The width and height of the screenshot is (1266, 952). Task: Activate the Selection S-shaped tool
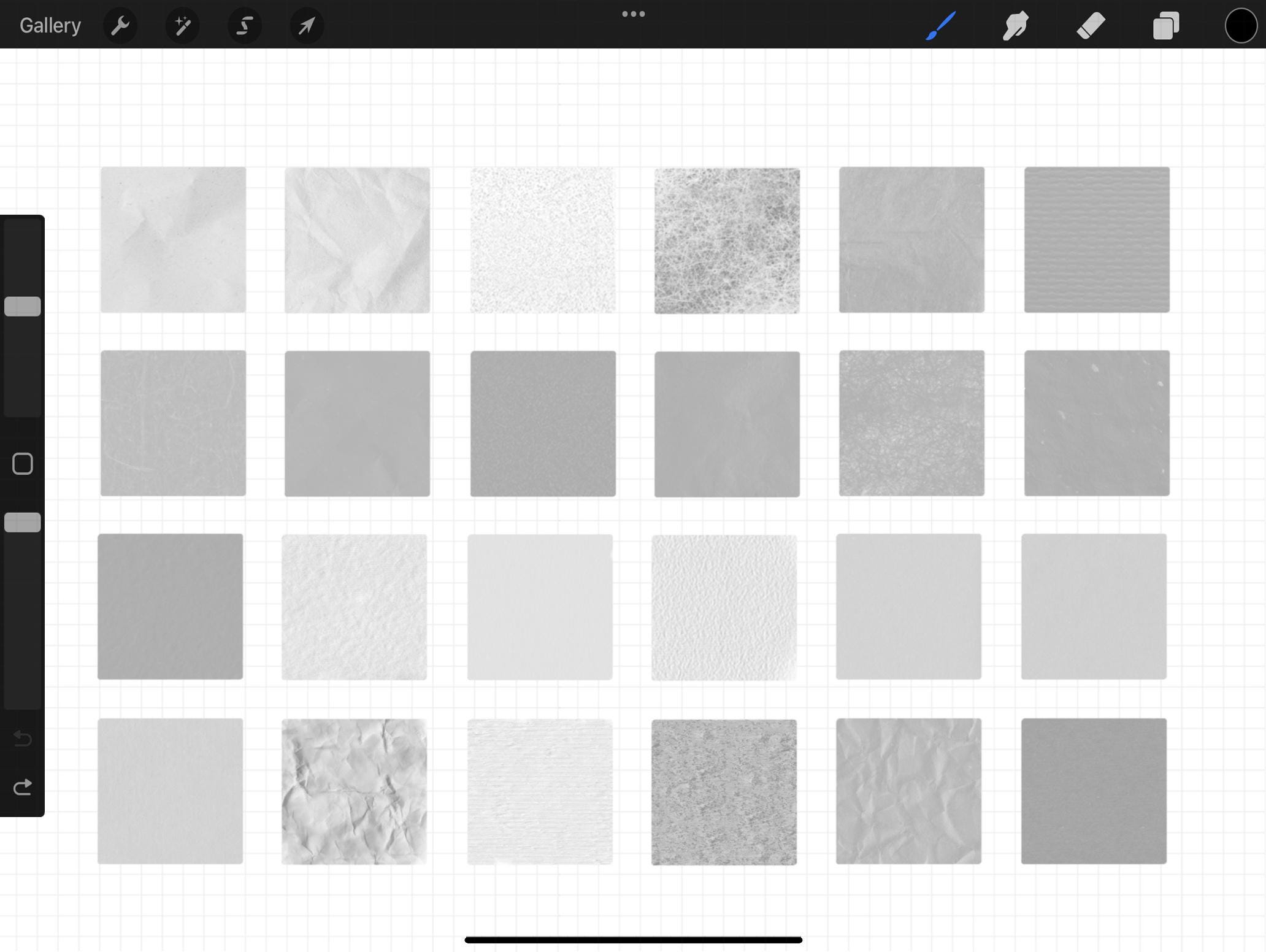pyautogui.click(x=245, y=26)
